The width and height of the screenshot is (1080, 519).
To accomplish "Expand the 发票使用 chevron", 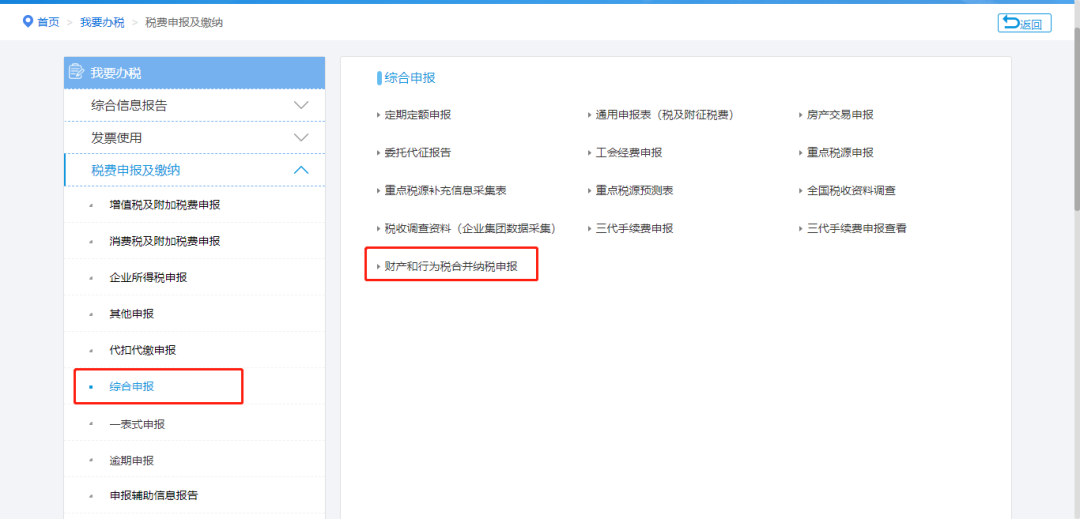I will [x=301, y=138].
